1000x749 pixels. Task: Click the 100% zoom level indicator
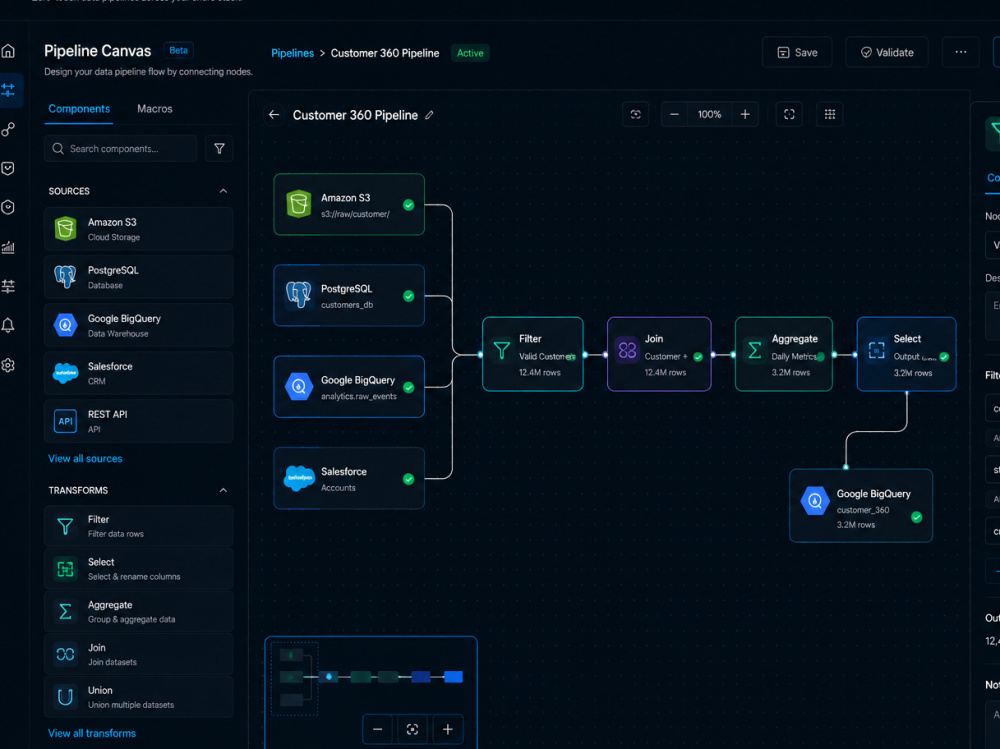(x=709, y=114)
